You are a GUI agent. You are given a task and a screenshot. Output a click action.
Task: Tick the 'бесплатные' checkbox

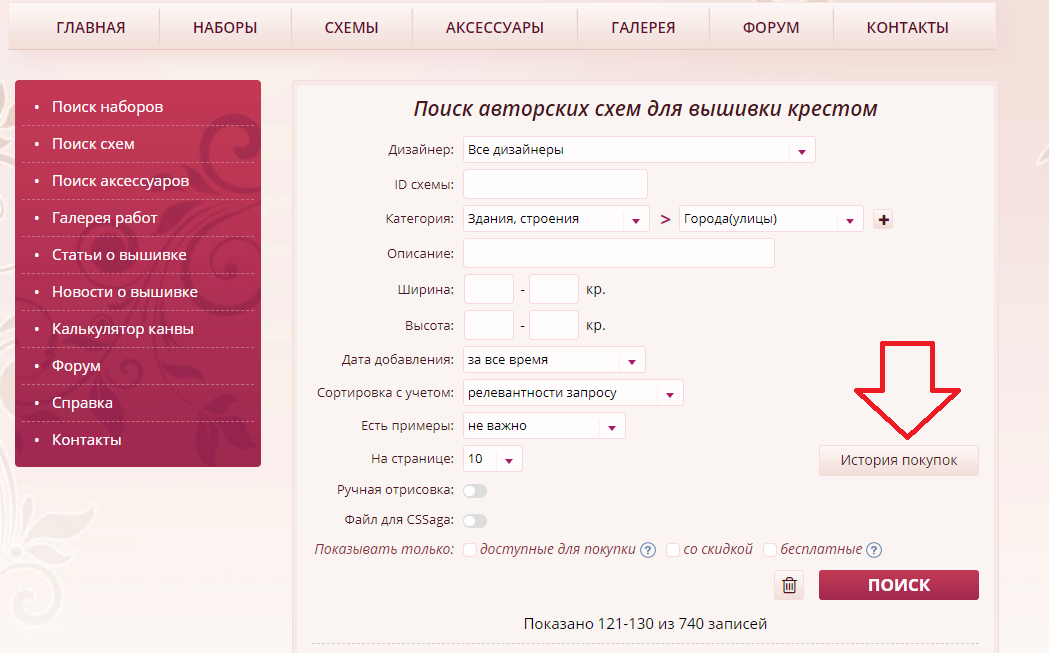(770, 550)
